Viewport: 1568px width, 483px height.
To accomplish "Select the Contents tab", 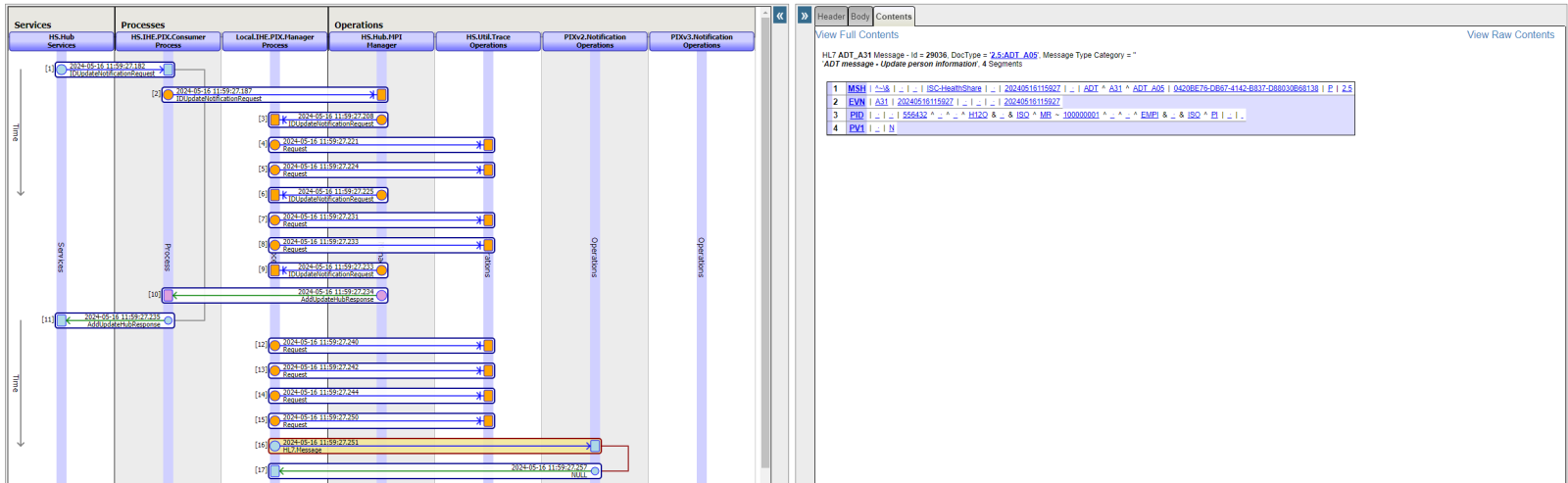I will [x=893, y=17].
